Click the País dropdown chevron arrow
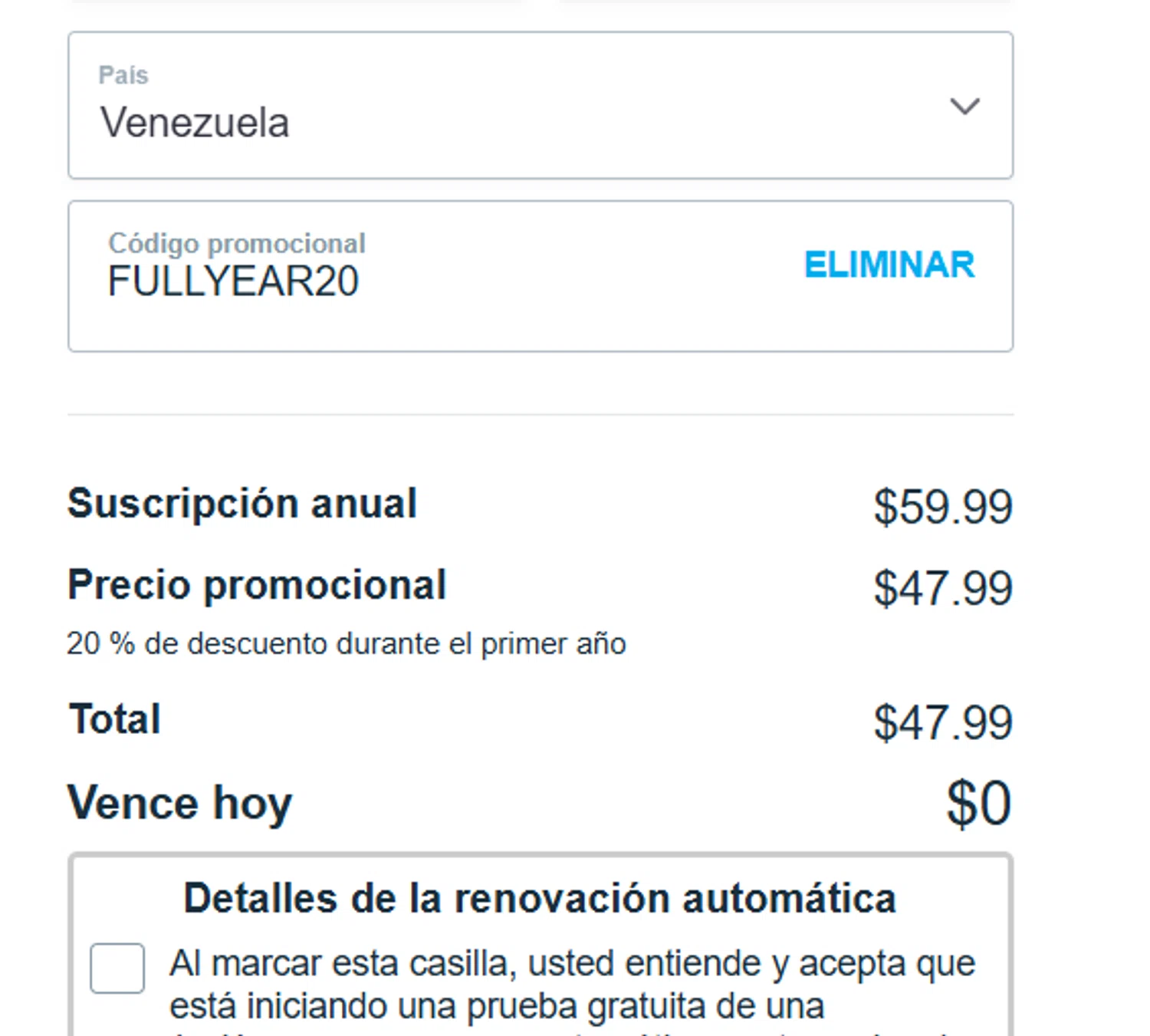This screenshot has width=1150, height=1036. [964, 106]
